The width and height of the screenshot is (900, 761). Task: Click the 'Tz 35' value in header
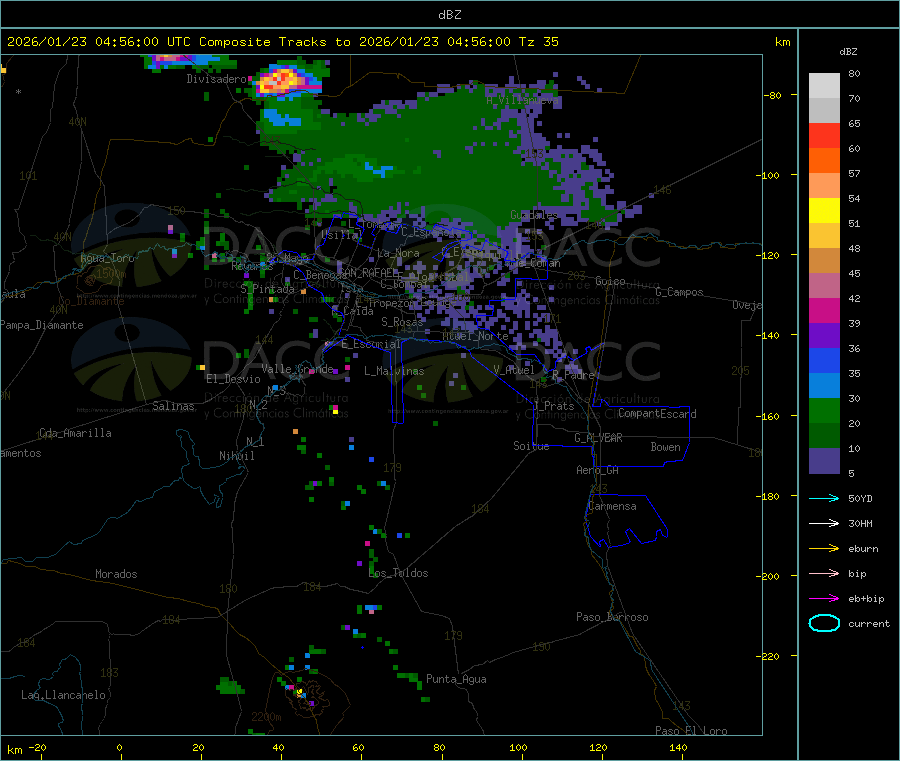(x=538, y=42)
